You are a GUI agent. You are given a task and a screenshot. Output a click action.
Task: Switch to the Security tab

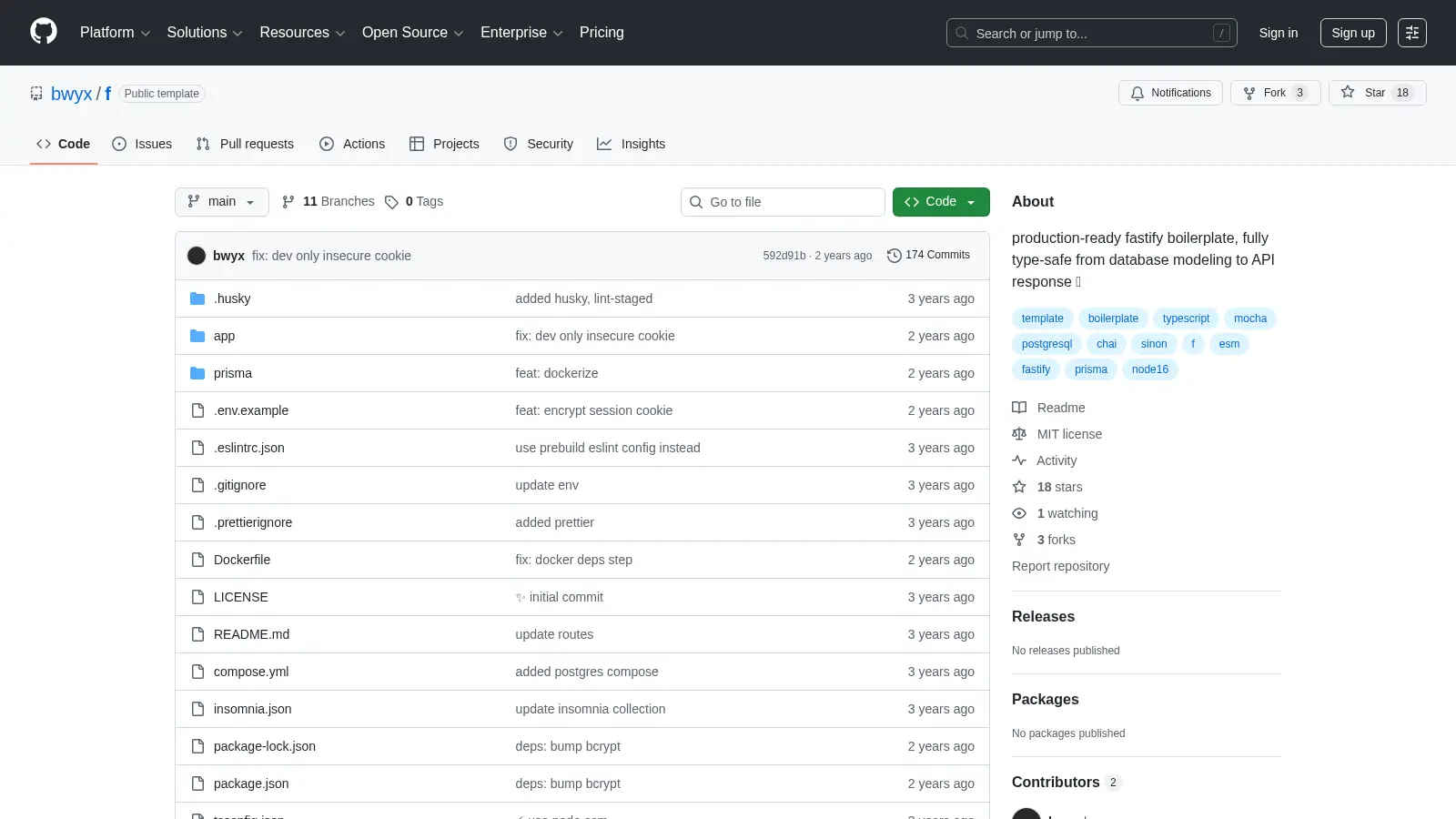tap(539, 144)
